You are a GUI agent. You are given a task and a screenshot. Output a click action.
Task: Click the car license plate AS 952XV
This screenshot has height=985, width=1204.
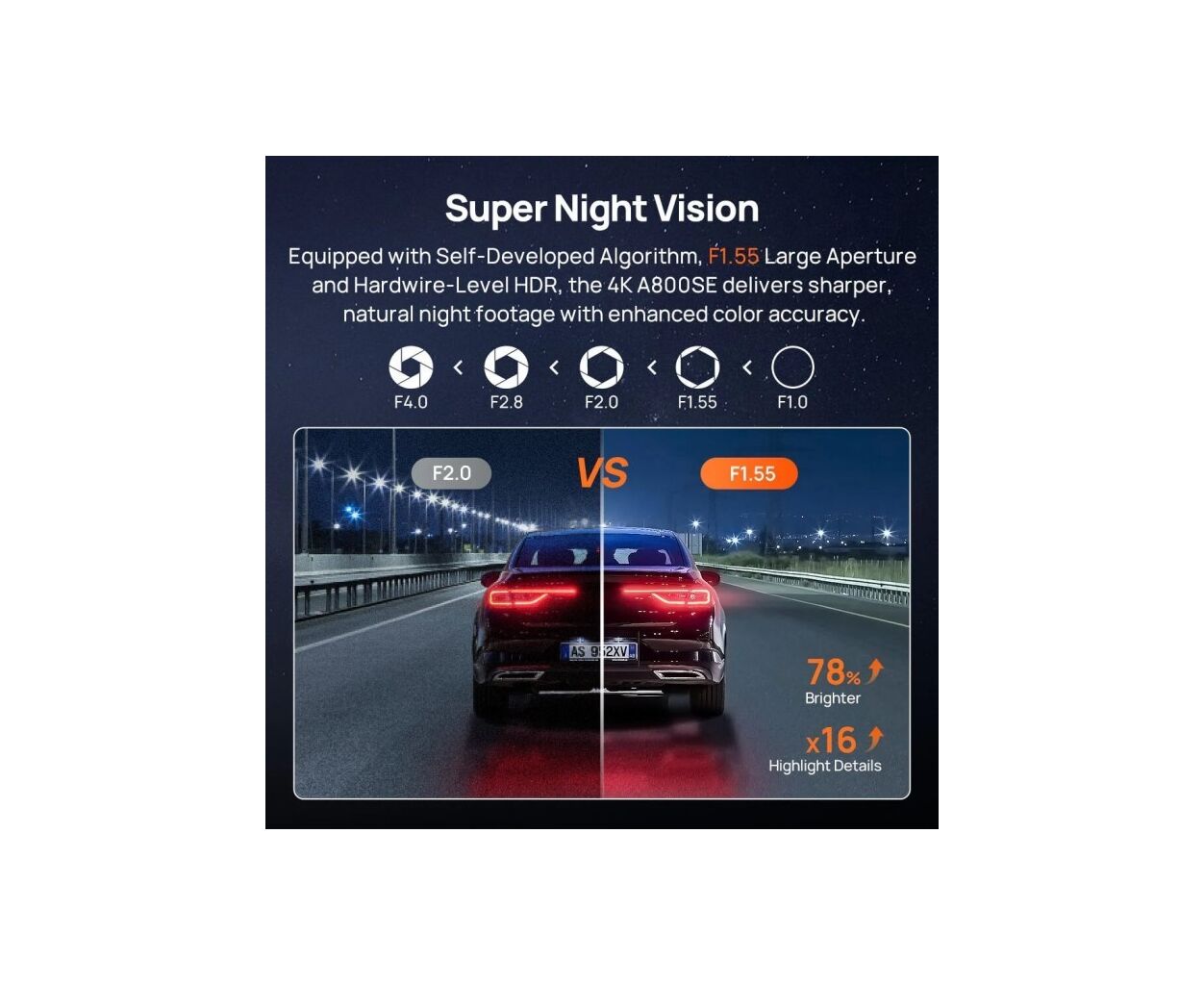tap(598, 651)
